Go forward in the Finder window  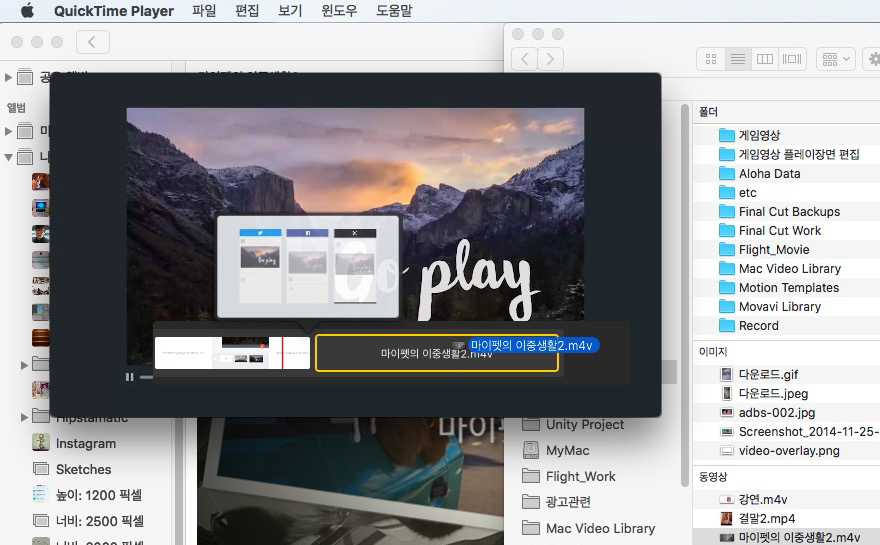[551, 59]
